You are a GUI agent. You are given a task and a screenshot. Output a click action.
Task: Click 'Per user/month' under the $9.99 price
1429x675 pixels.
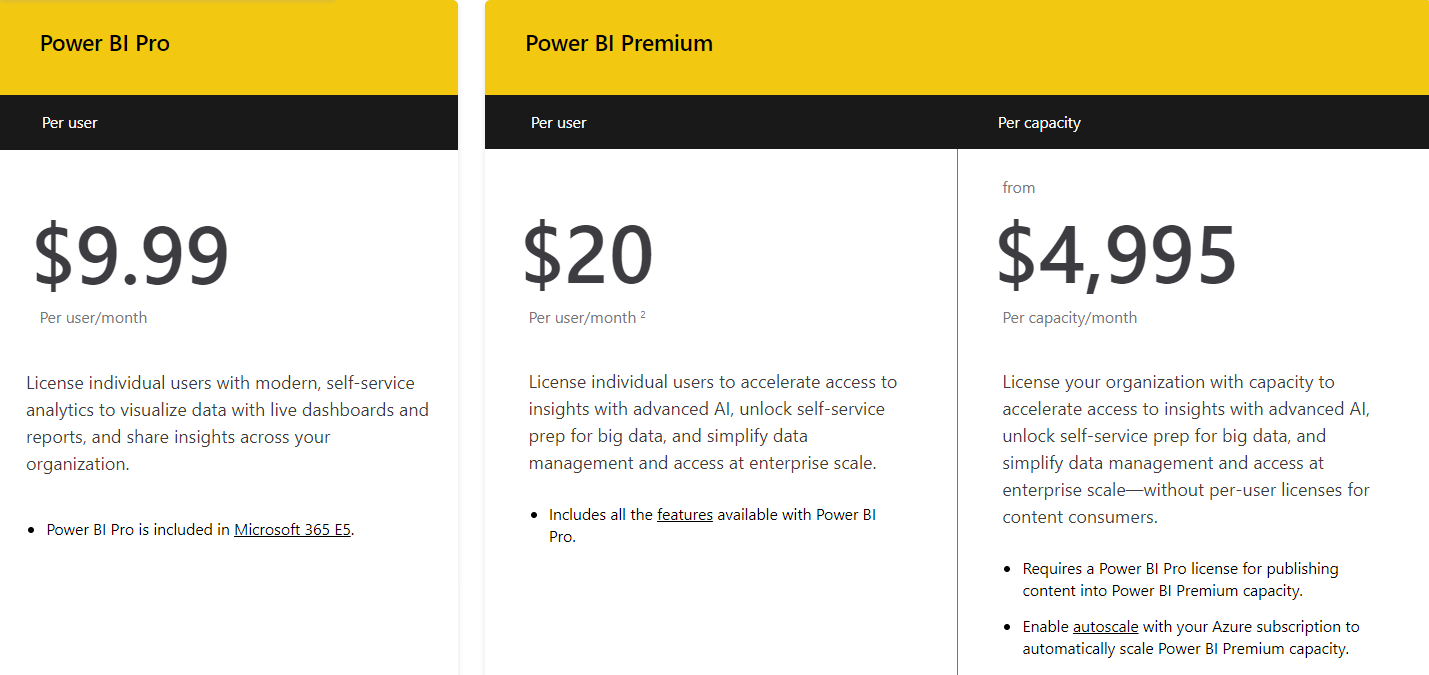point(92,317)
